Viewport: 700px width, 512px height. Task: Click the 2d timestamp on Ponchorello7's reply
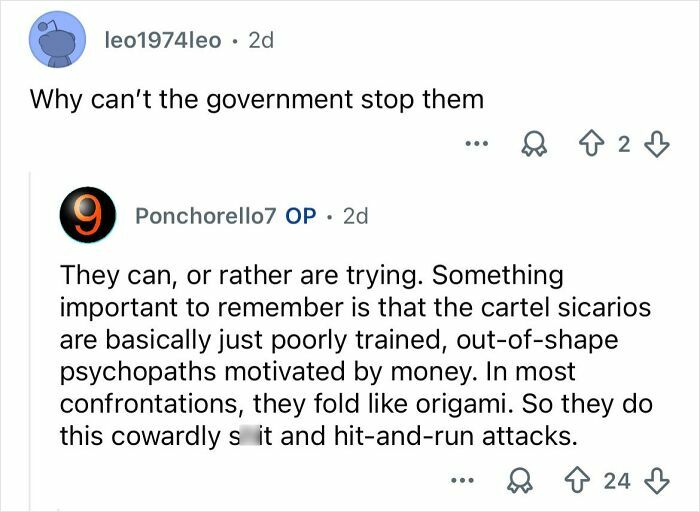[355, 215]
